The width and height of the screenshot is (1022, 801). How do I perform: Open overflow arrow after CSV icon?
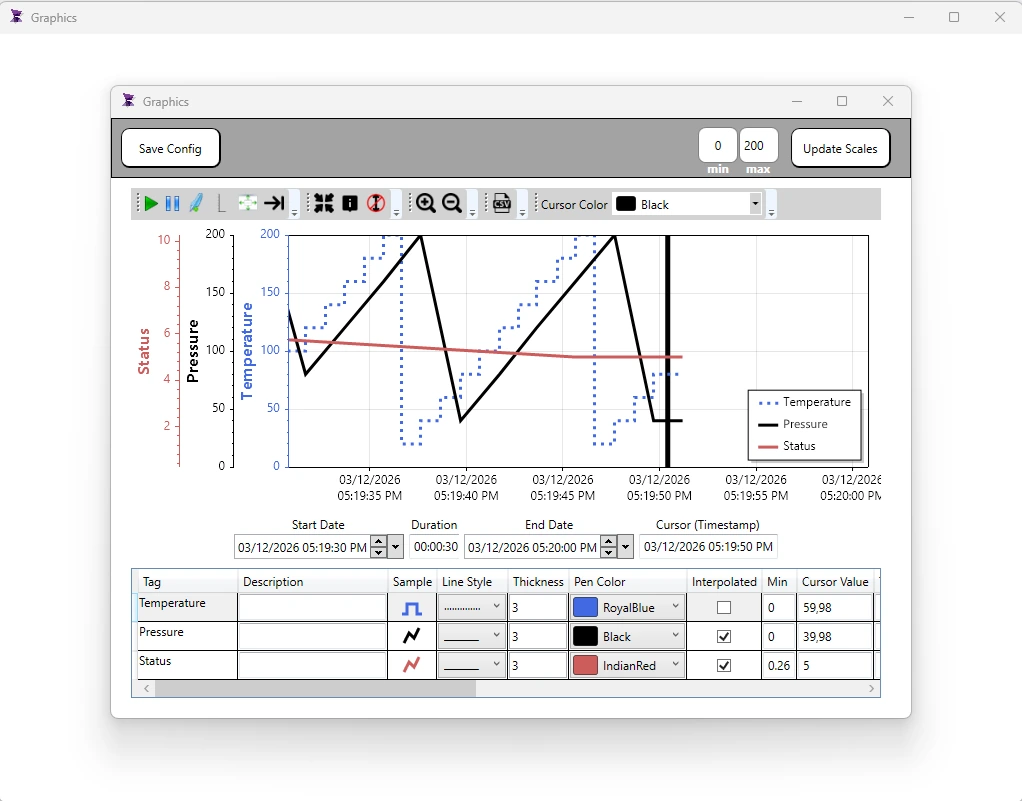coord(522,212)
